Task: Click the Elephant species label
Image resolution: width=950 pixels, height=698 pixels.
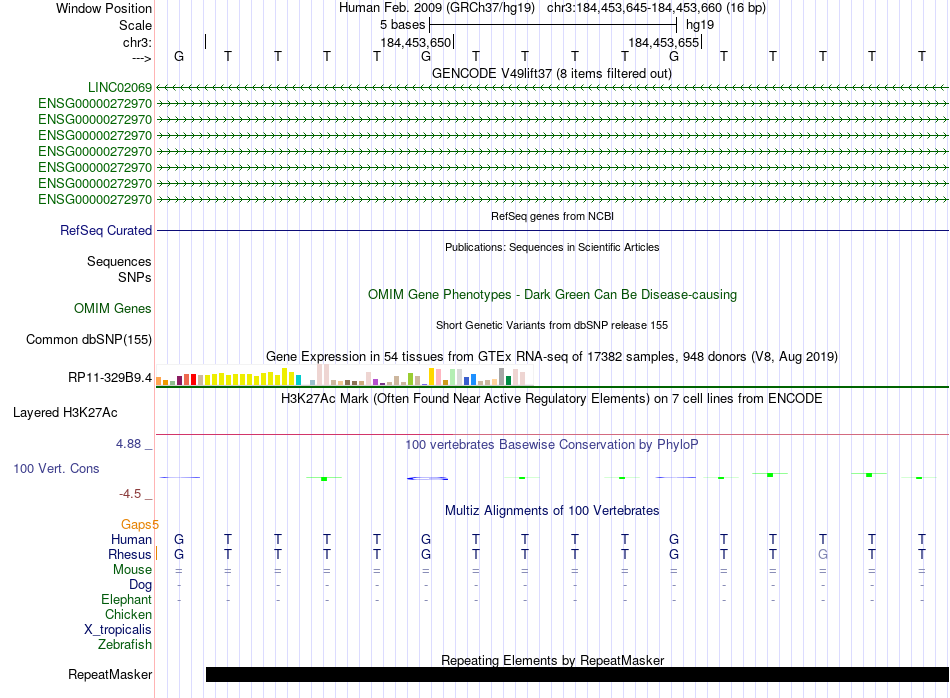Action: pos(127,600)
